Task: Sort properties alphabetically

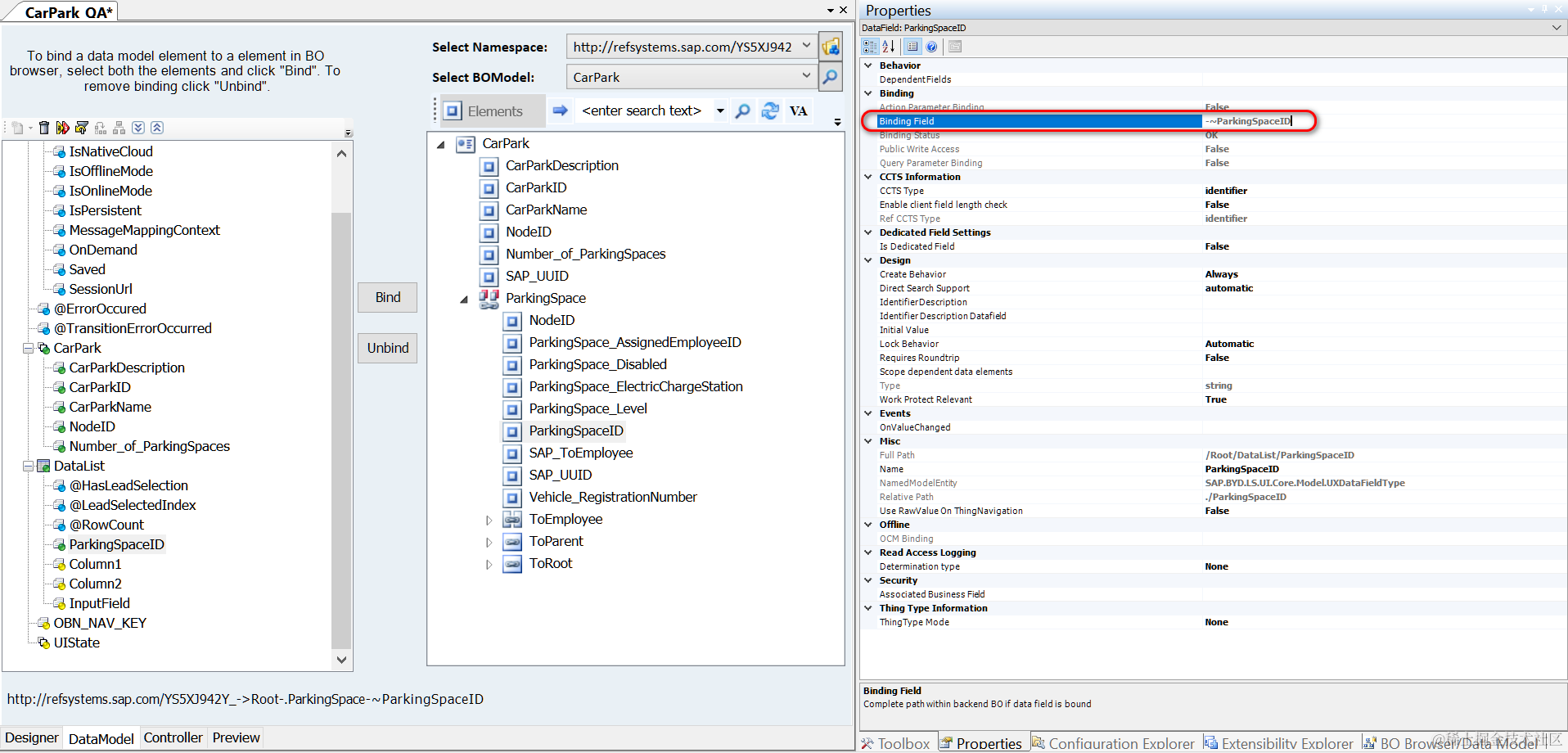Action: pos(889,47)
